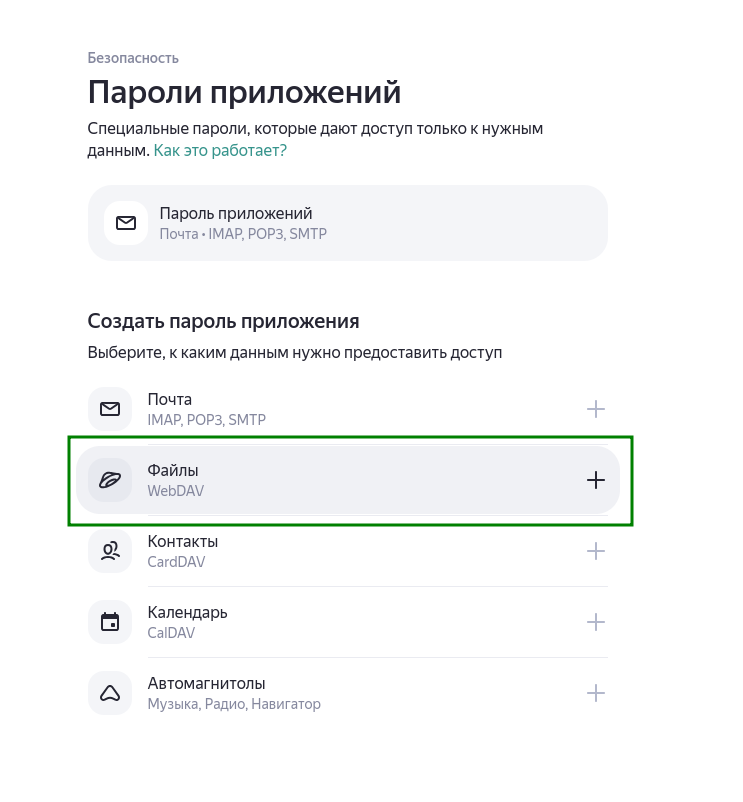Click the Автомагнитолы navigator icon
Screen dimensions: 743x802
click(x=110, y=693)
